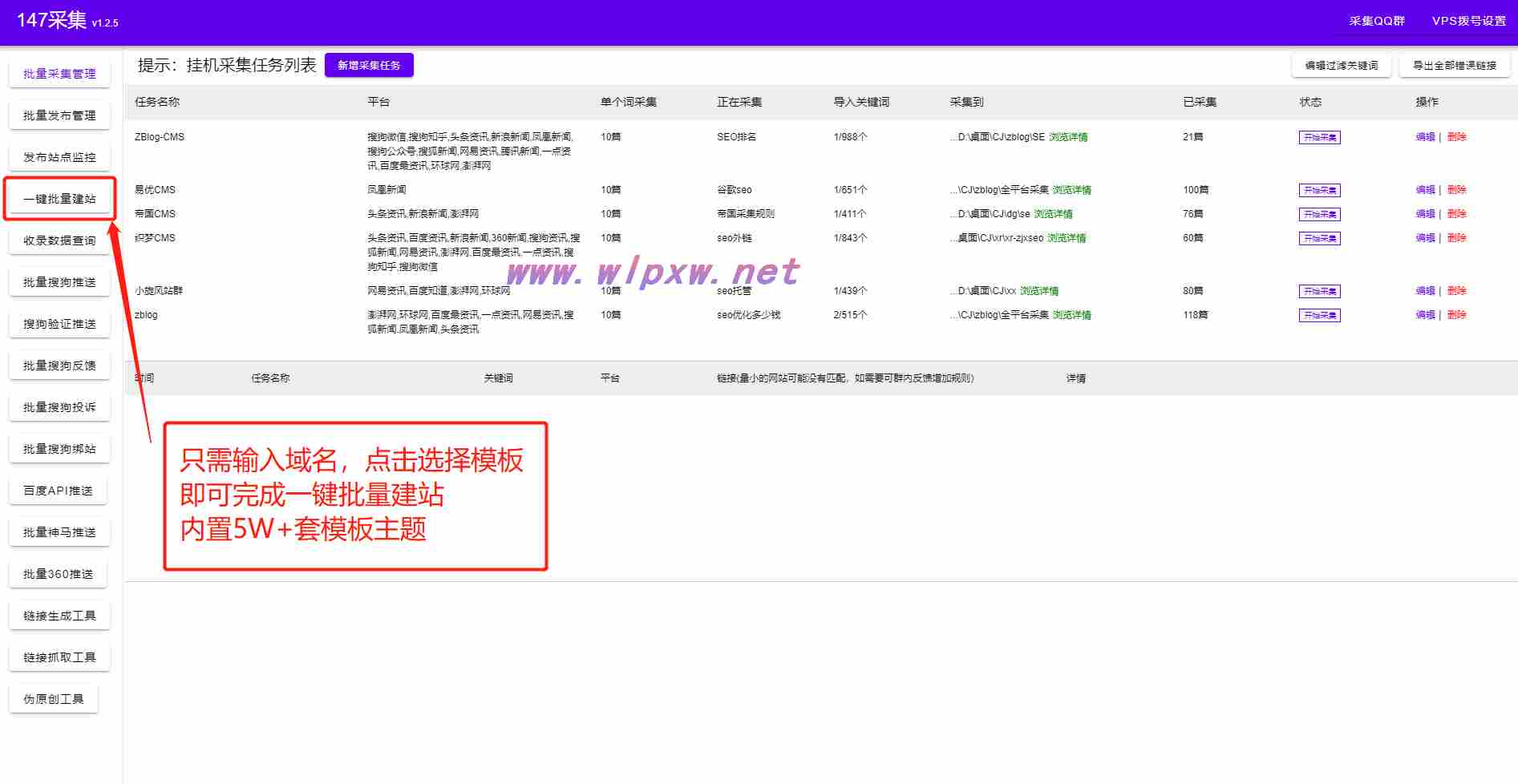Select 批量搜狗绑站 in sidebar
The height and width of the screenshot is (784, 1518).
[x=59, y=449]
